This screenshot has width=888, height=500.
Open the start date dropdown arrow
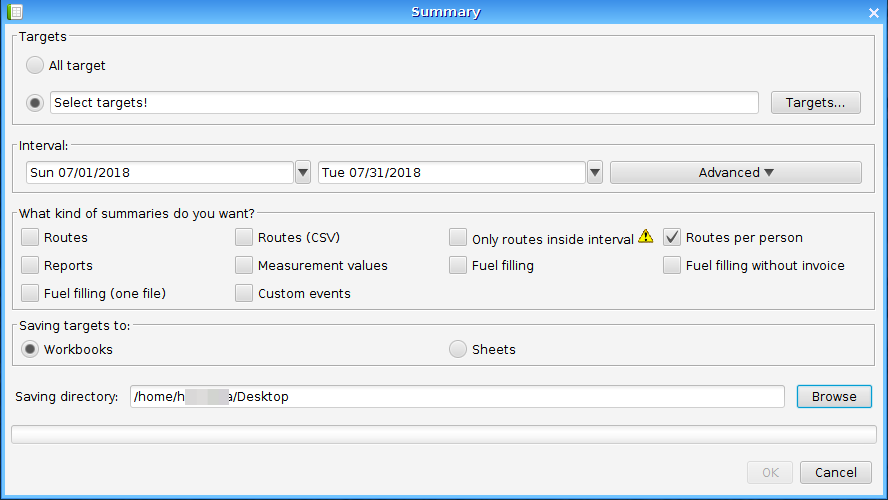point(303,173)
